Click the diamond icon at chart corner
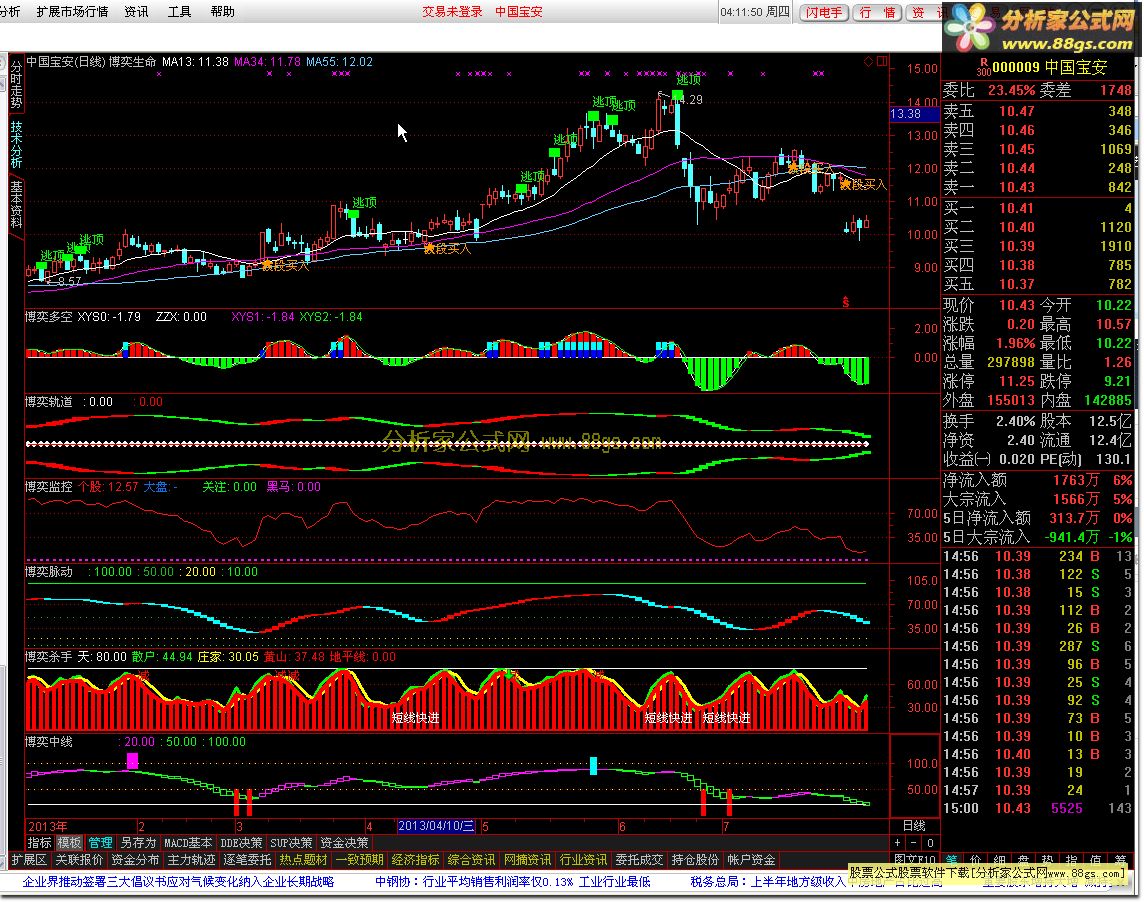Screen dimensions: 1144x902 point(869,61)
